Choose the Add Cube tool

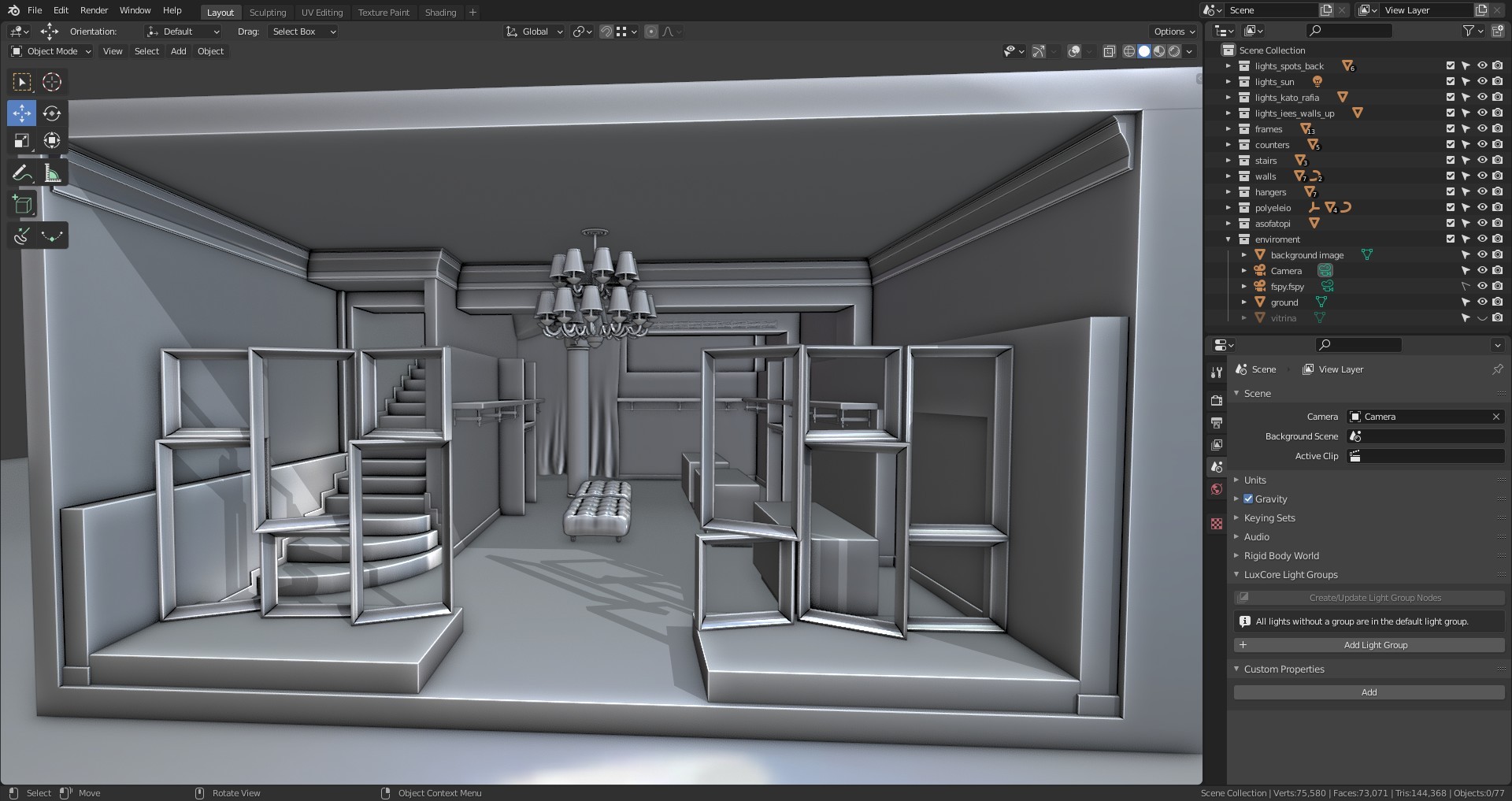tap(22, 205)
